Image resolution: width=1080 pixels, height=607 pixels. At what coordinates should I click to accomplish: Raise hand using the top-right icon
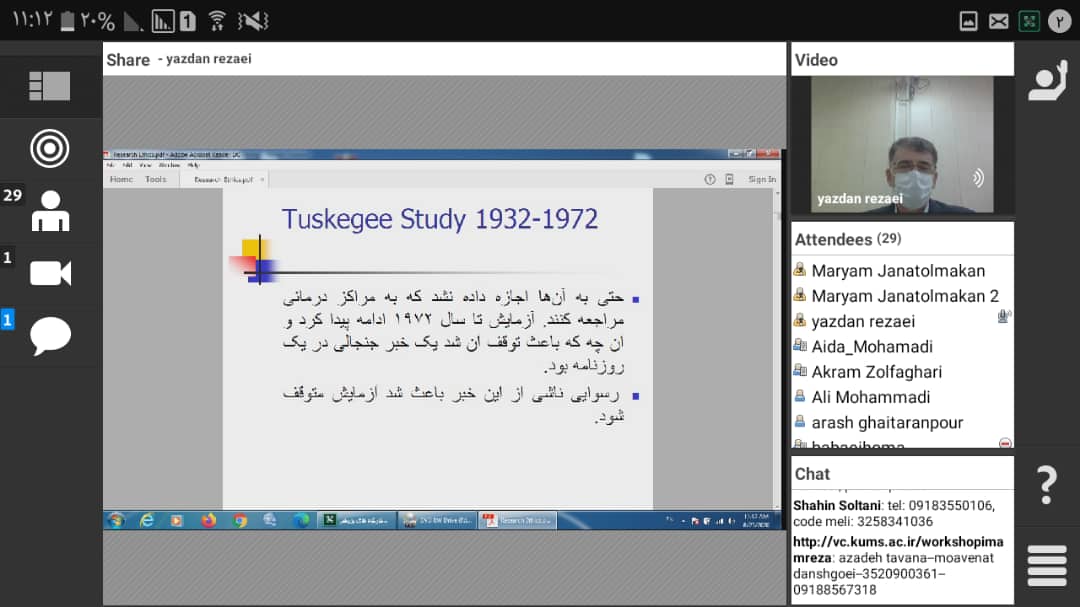[x=1047, y=82]
